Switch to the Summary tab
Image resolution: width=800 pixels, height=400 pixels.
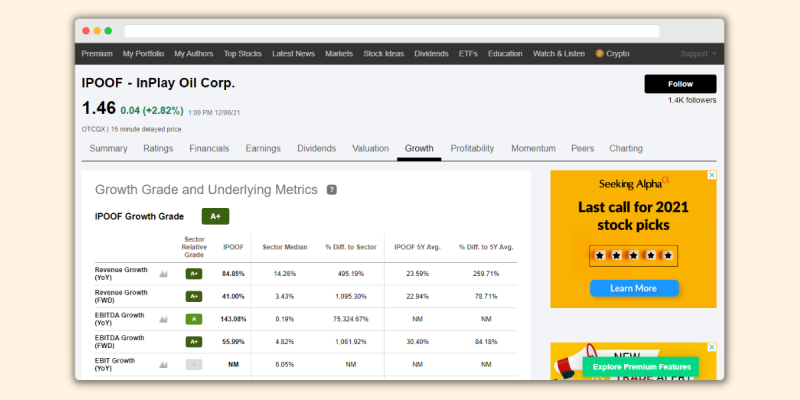tap(108, 148)
